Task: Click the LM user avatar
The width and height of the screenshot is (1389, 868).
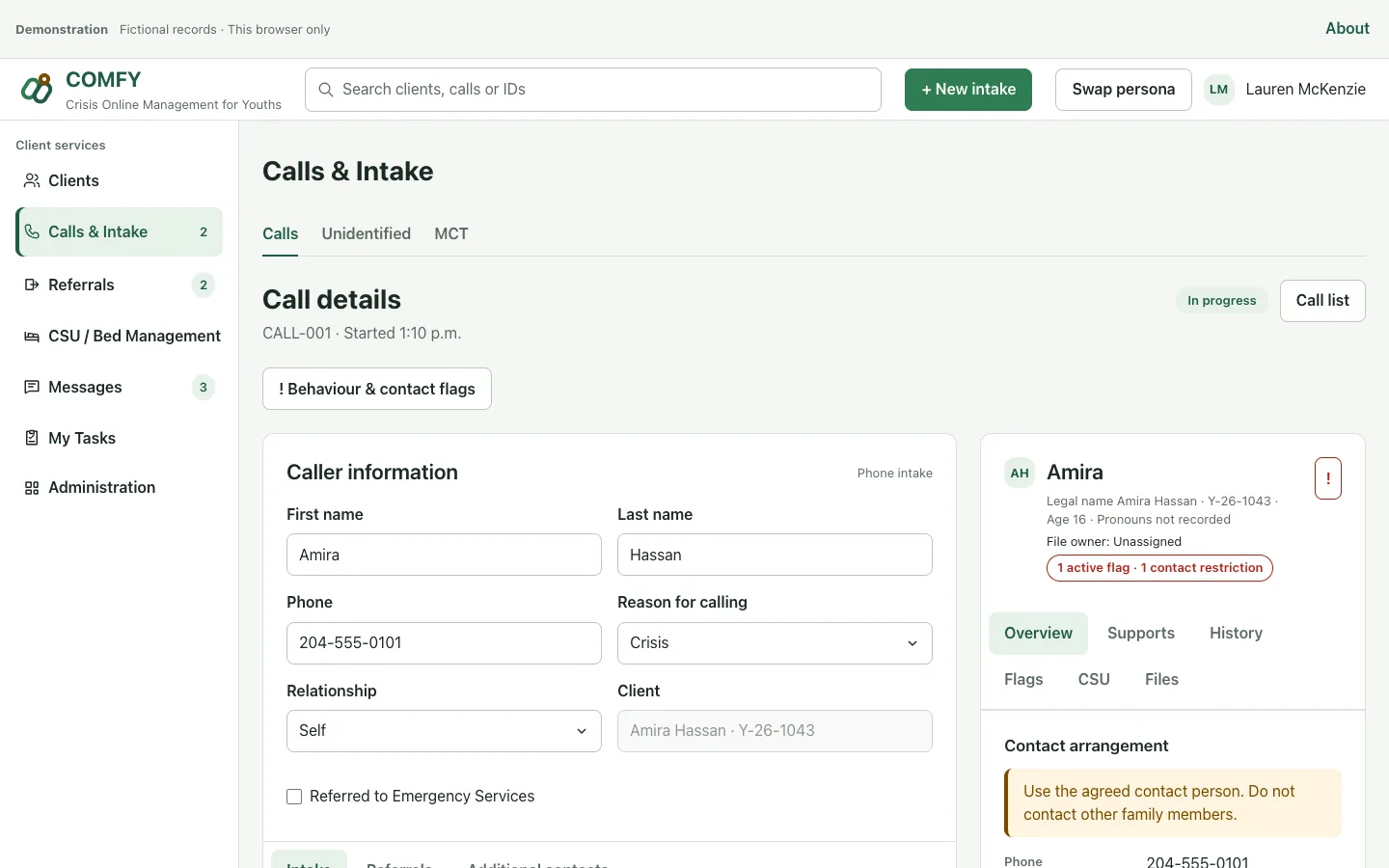Action: coord(1219,90)
